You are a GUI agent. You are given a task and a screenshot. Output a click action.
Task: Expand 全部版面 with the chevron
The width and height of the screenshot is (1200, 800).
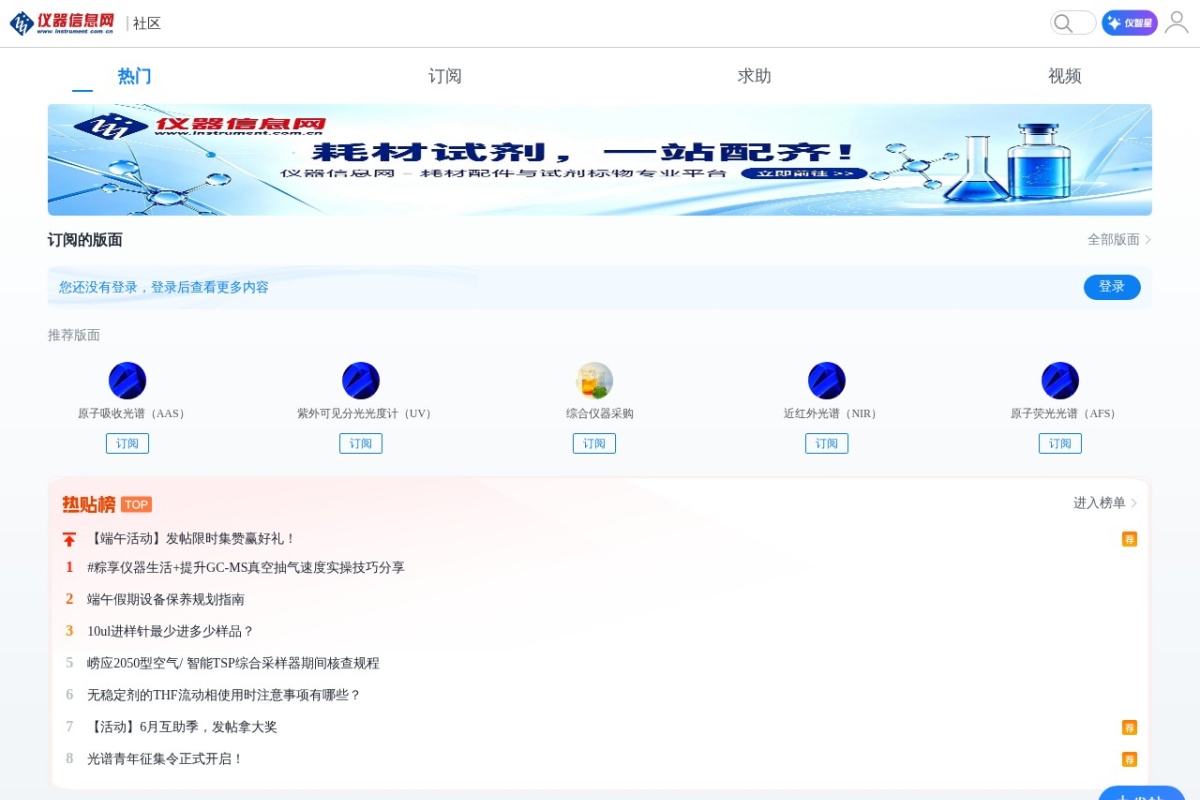1120,240
